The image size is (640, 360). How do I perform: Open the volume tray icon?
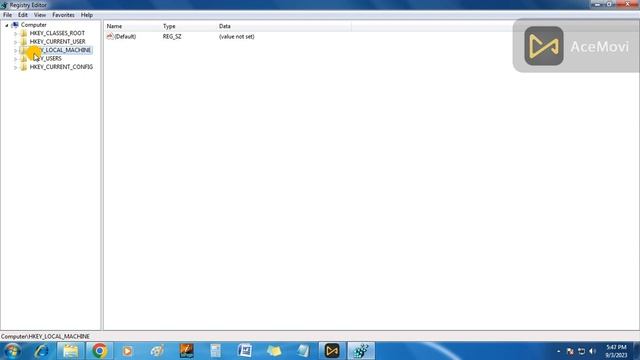(x=593, y=351)
